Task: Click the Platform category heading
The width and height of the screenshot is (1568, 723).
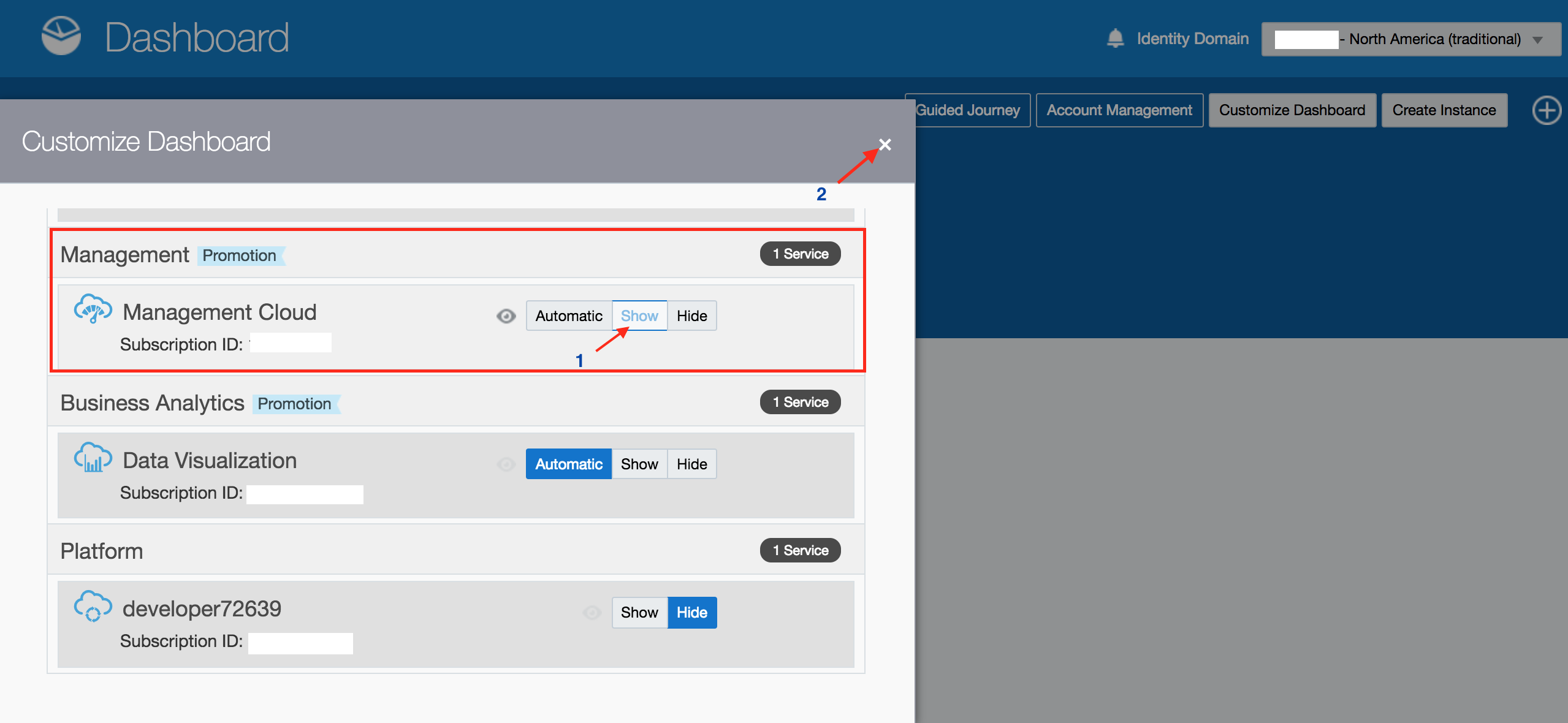Action: [x=102, y=551]
